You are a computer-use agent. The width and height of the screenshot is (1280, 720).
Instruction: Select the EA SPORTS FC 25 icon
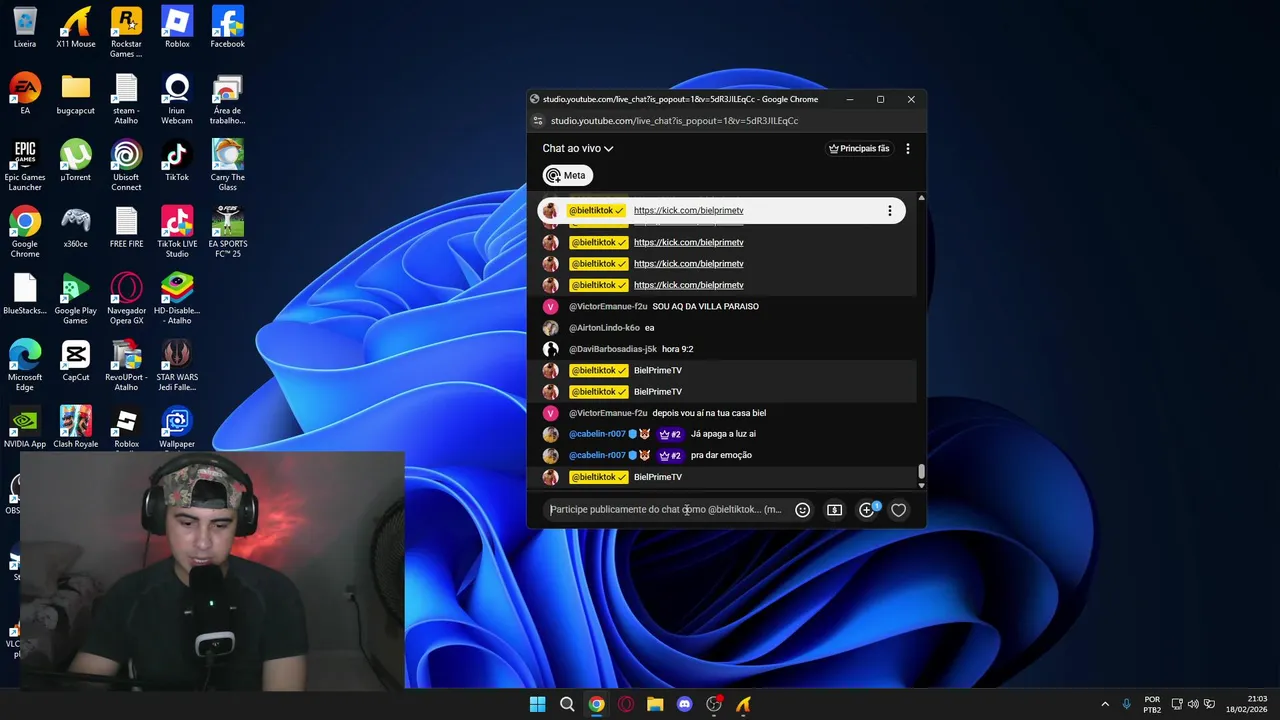(227, 232)
